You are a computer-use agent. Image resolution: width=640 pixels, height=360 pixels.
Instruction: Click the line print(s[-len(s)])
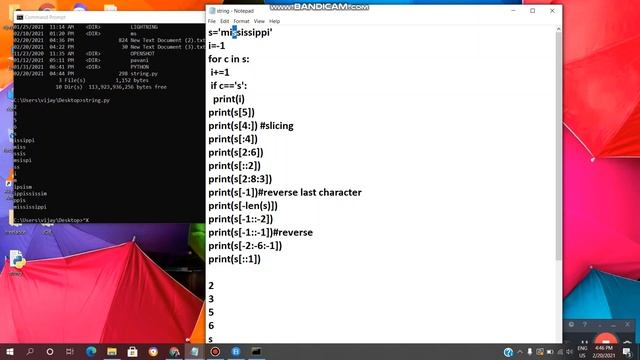243,206
